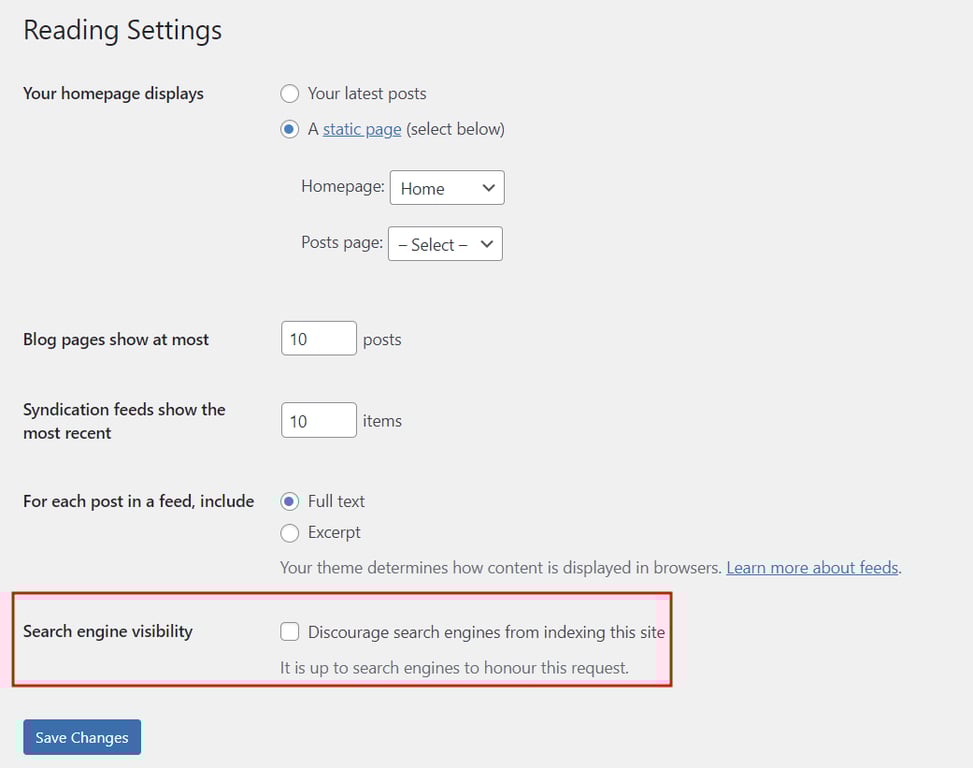Image resolution: width=973 pixels, height=768 pixels.
Task: Open "Learn more about feeds" link
Action: pyautogui.click(x=811, y=567)
